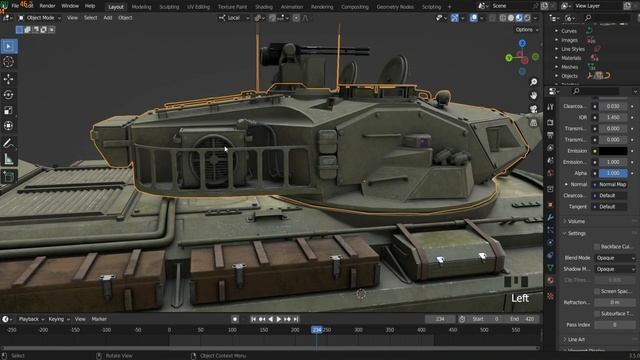The height and width of the screenshot is (360, 640).
Task: Add a new workspace with plus tab
Action: (x=450, y=7)
